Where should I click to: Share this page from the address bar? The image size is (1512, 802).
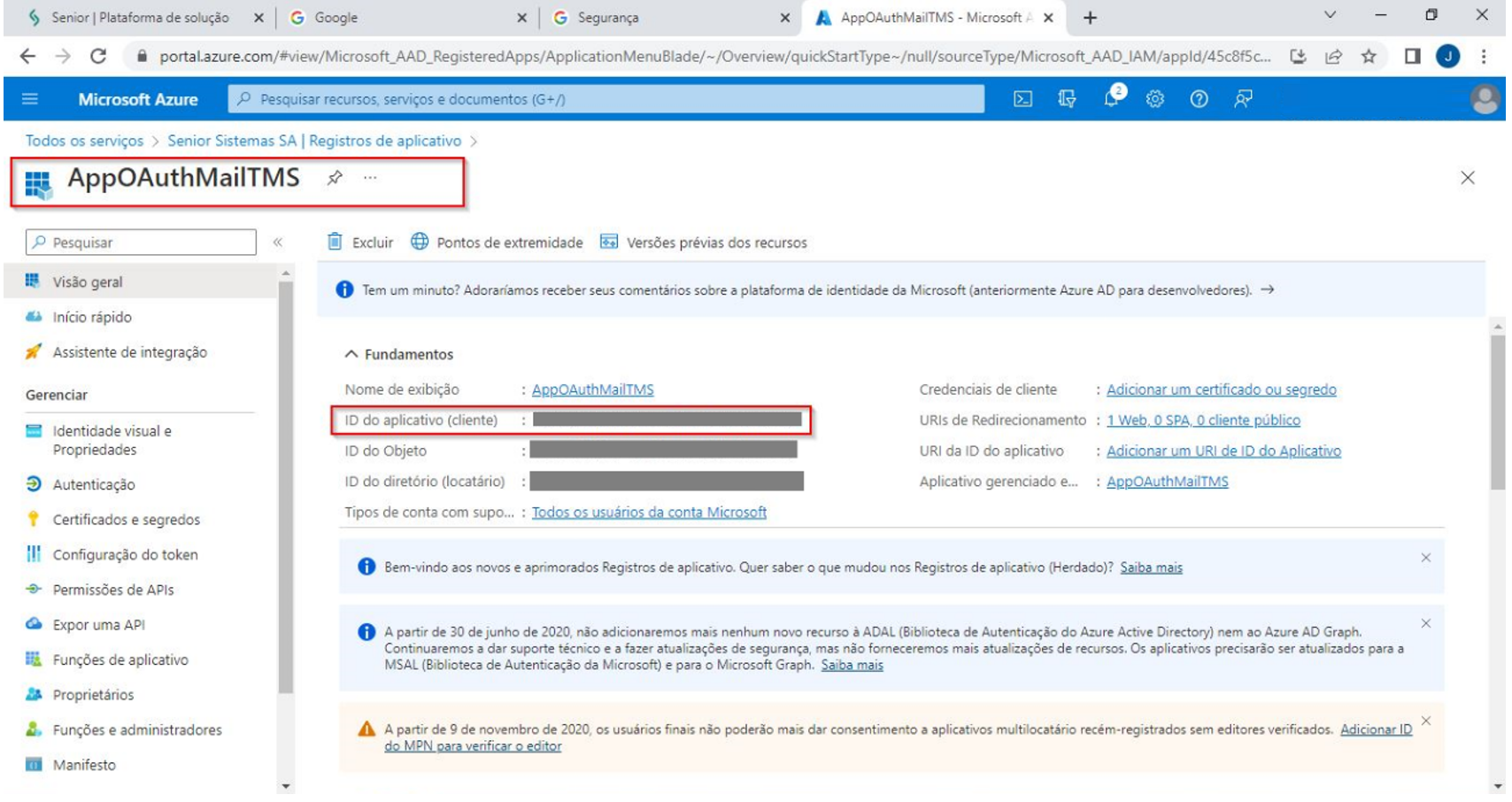1333,57
